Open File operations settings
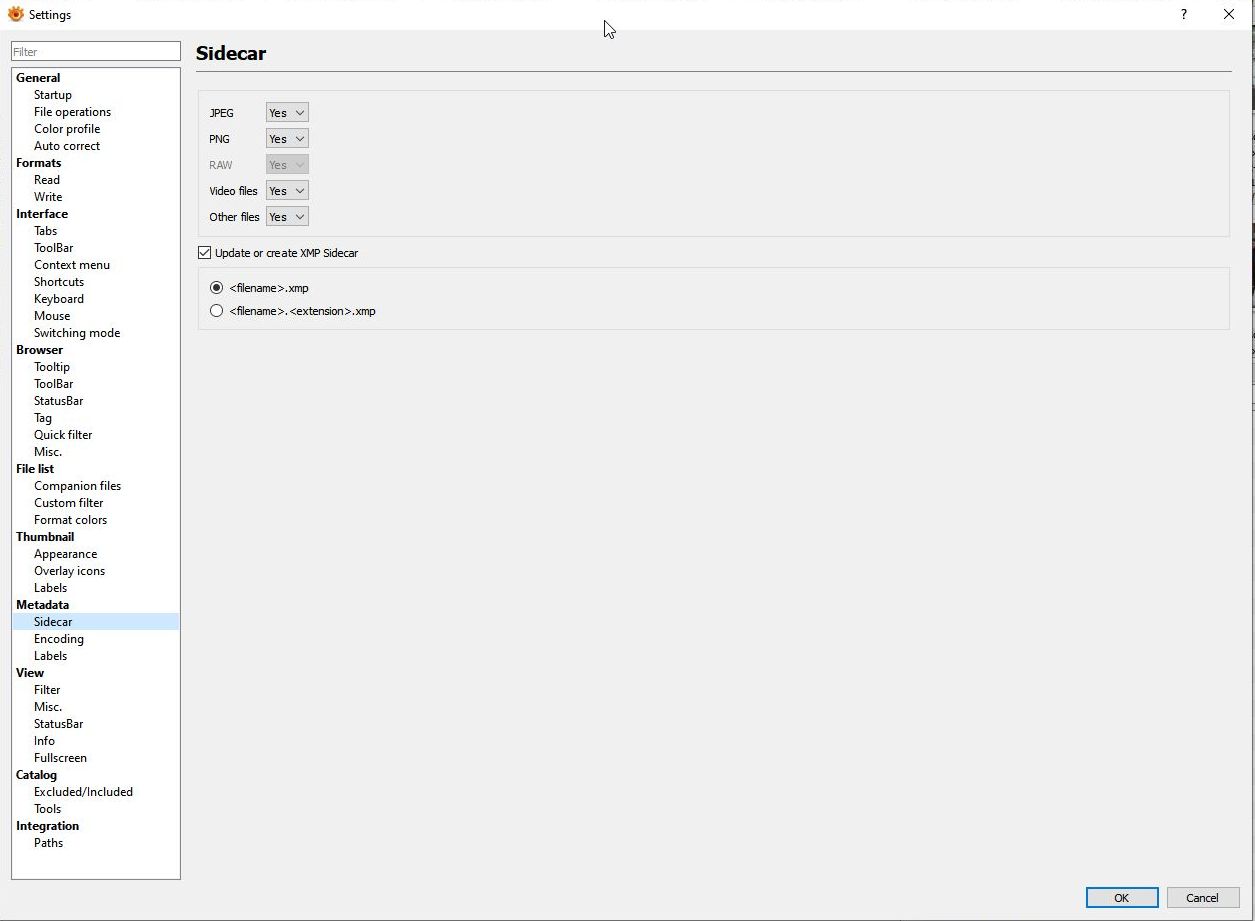Image resolution: width=1255 pixels, height=921 pixels. (72, 112)
